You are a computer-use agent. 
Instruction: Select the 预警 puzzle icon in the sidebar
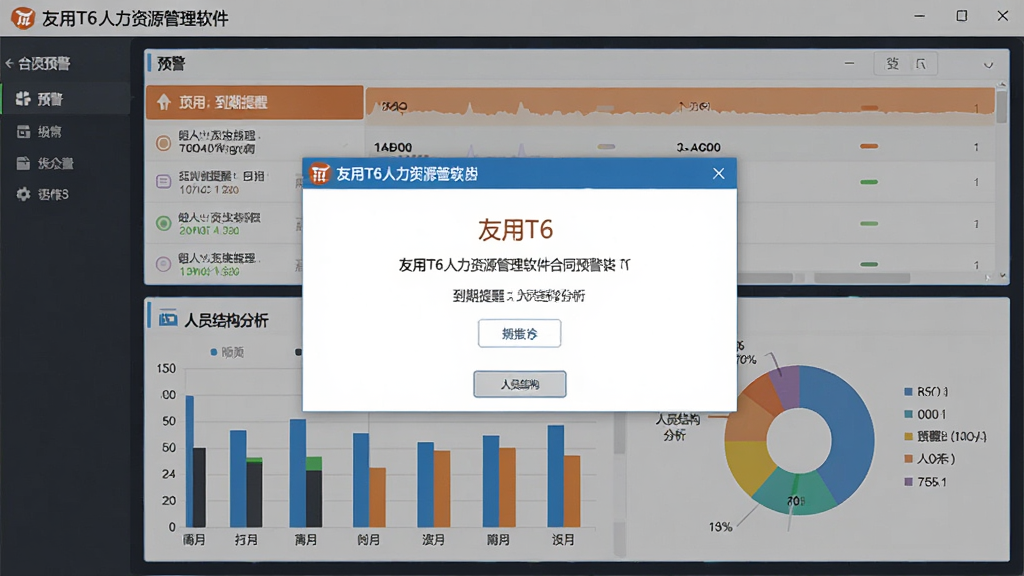point(24,99)
